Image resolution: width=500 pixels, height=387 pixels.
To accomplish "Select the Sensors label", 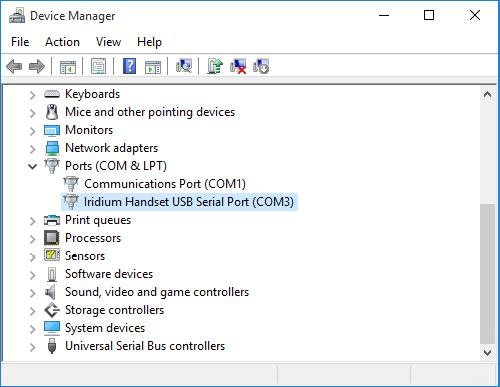I will click(x=85, y=256).
